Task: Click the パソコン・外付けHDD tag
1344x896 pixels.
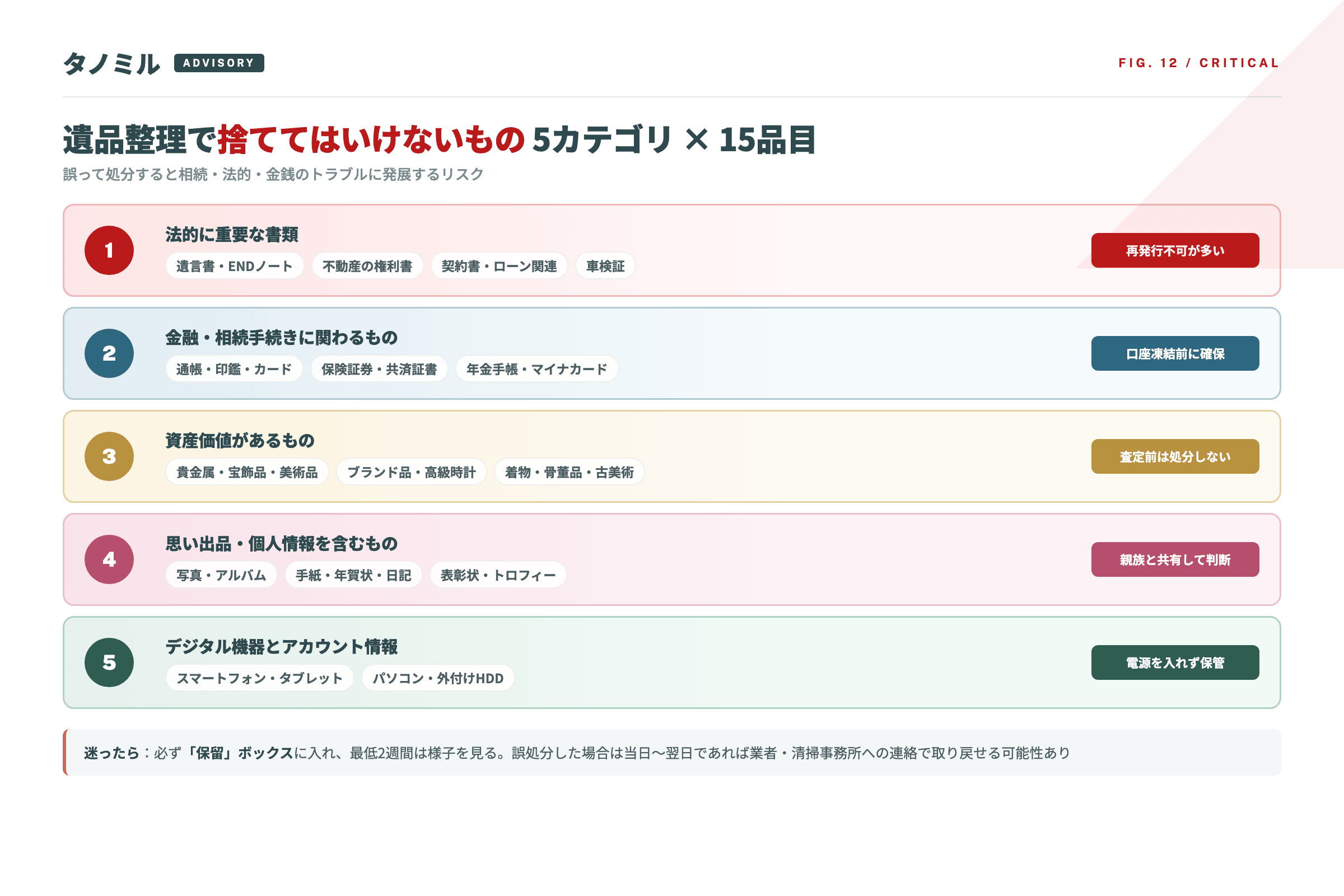Action: (x=438, y=678)
